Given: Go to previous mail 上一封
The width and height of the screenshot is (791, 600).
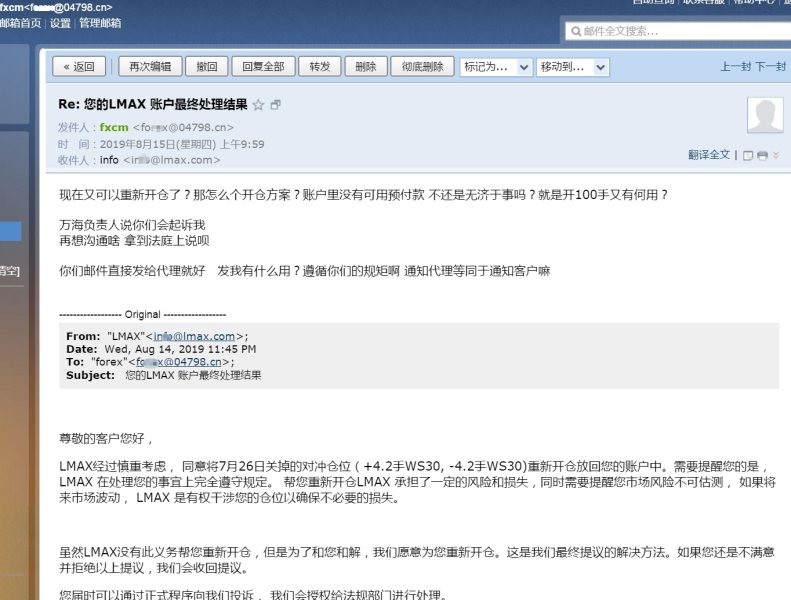Looking at the screenshot, I should [736, 67].
